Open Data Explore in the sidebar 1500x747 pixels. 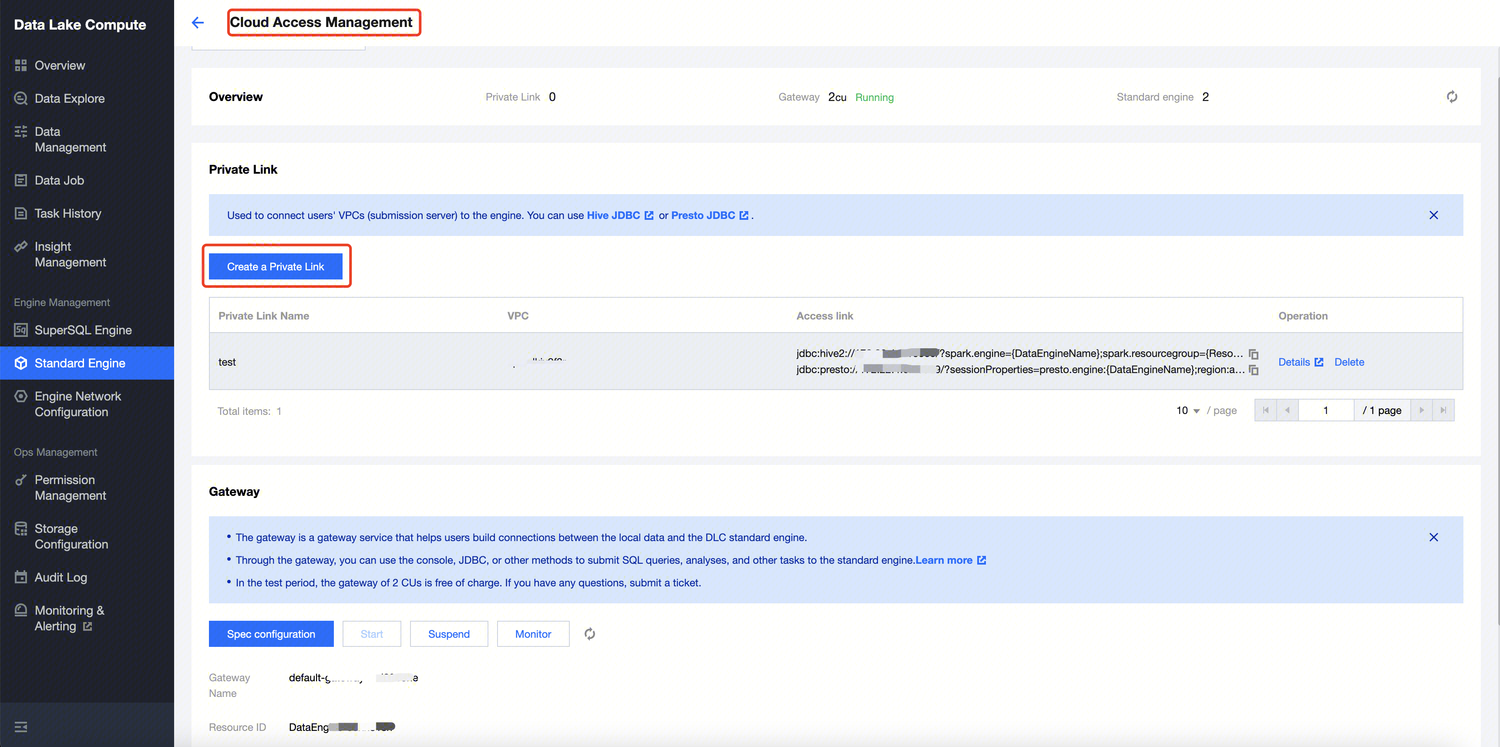click(x=69, y=99)
